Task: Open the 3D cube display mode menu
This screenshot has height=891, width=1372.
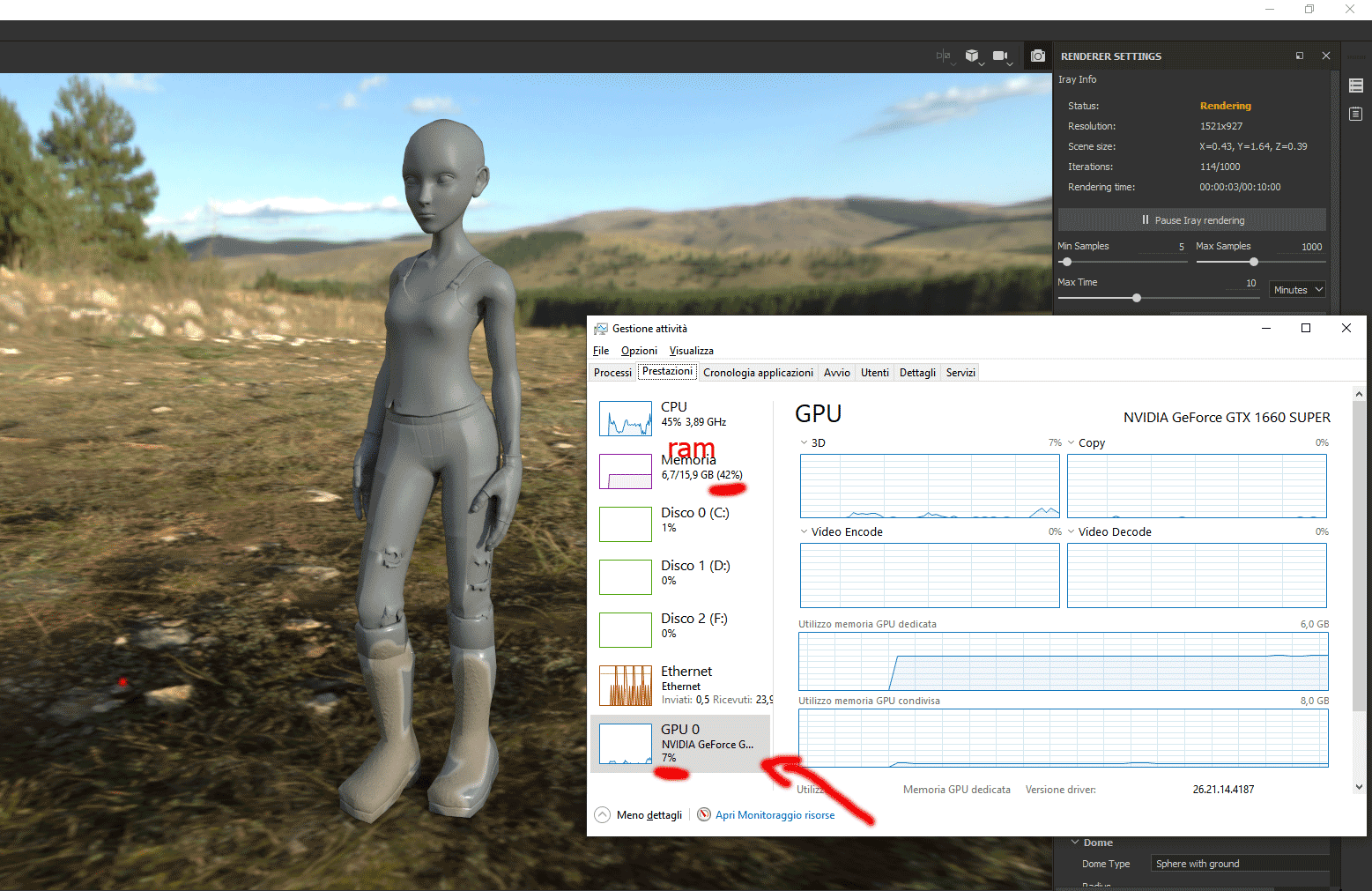Action: pyautogui.click(x=973, y=56)
